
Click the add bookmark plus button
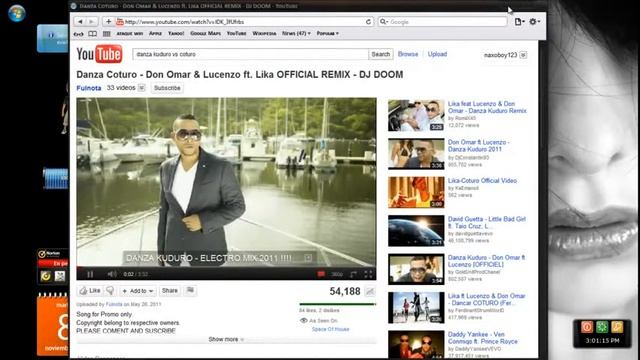click(108, 22)
